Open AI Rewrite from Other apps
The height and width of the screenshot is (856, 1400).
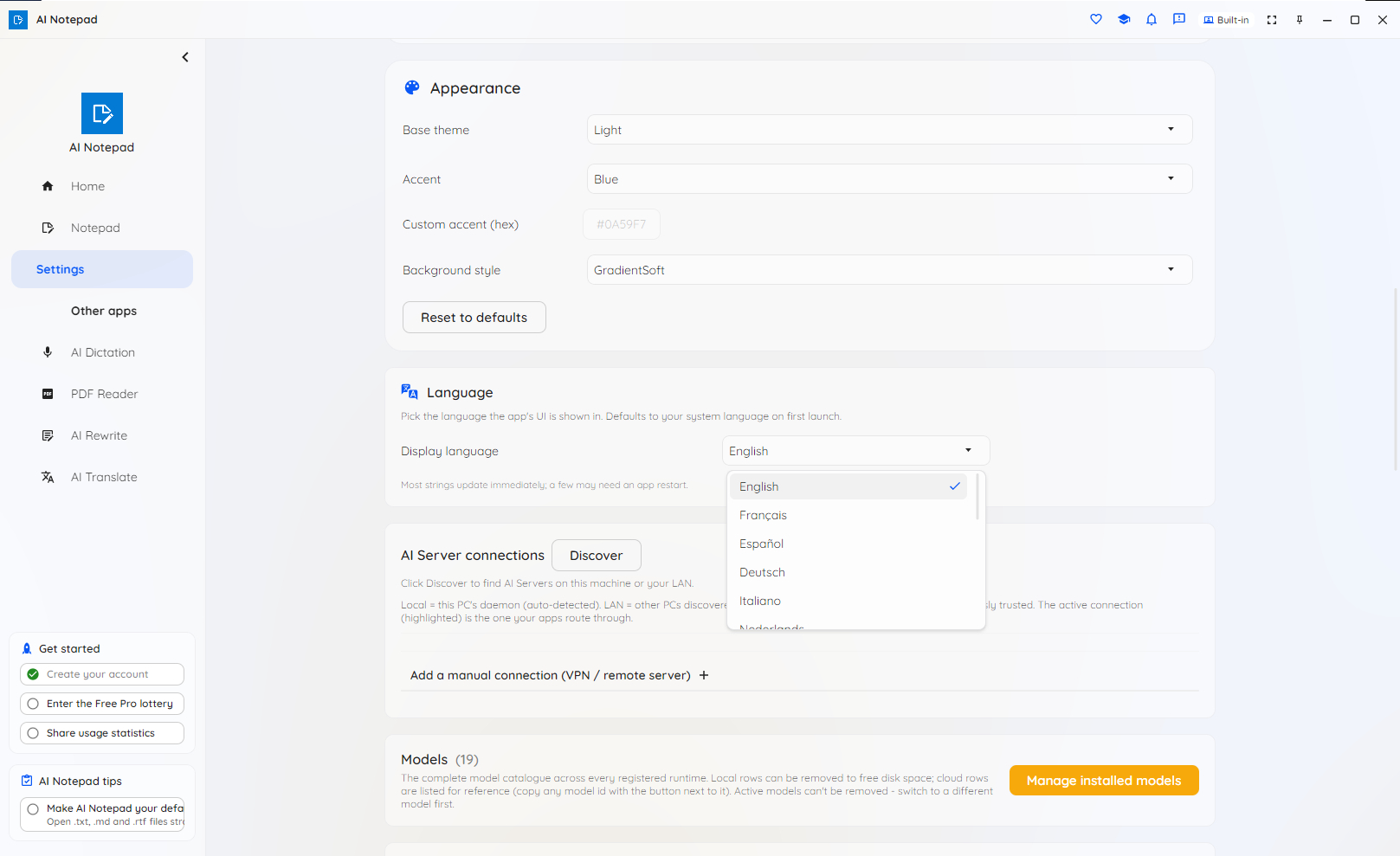click(x=102, y=435)
